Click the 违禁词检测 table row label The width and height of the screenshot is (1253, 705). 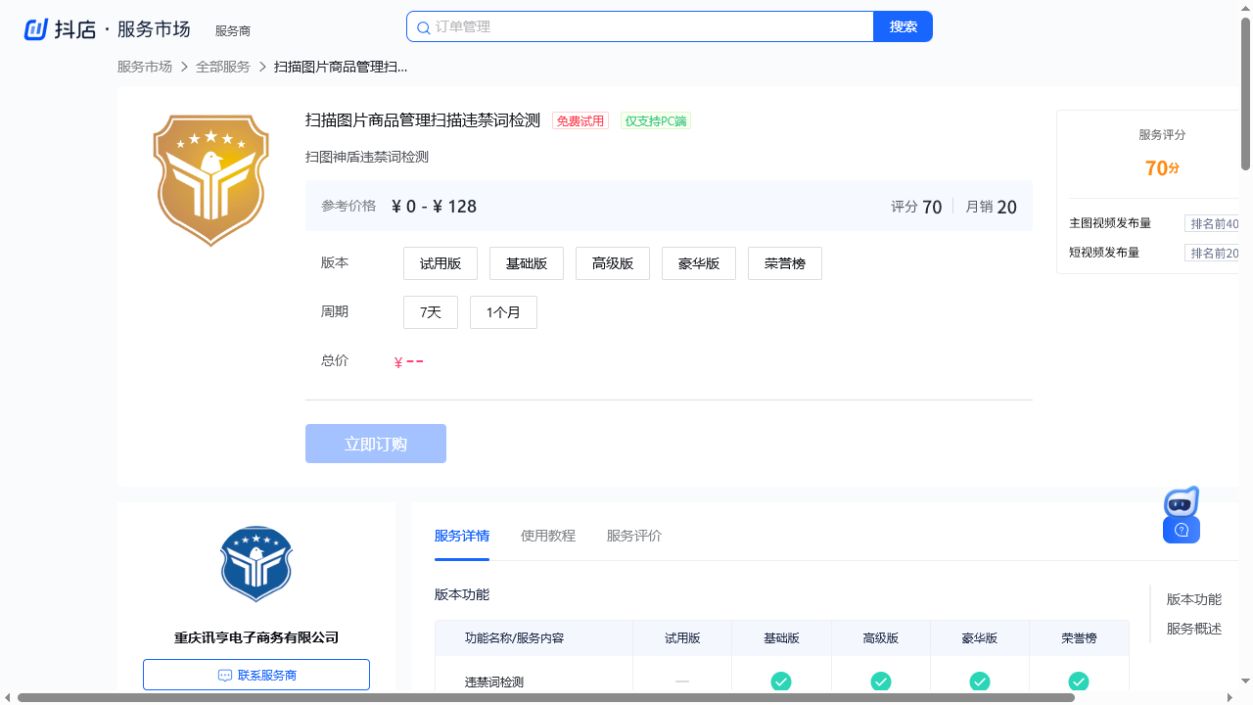[494, 682]
